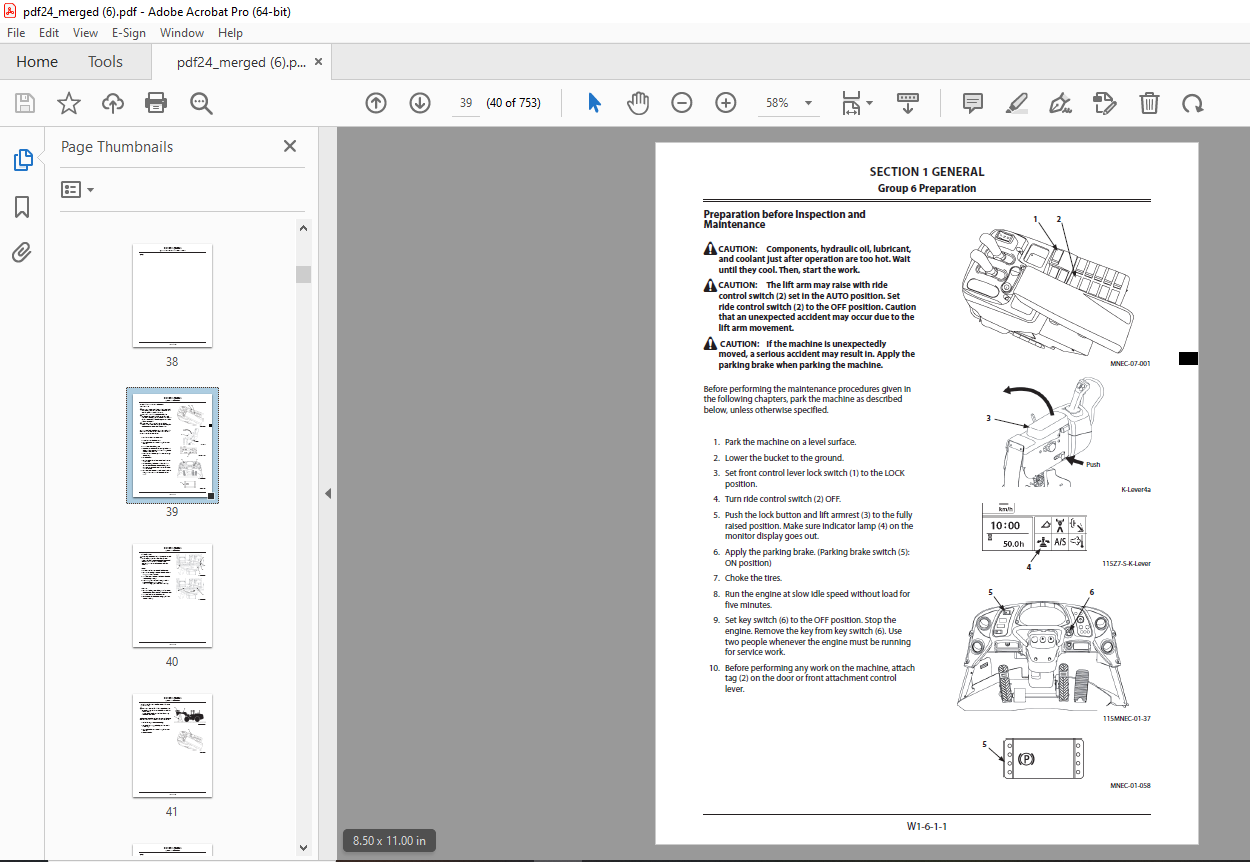Click the "K-Lever4a" figure caption
The height and width of the screenshot is (862, 1250).
pyautogui.click(x=1136, y=490)
